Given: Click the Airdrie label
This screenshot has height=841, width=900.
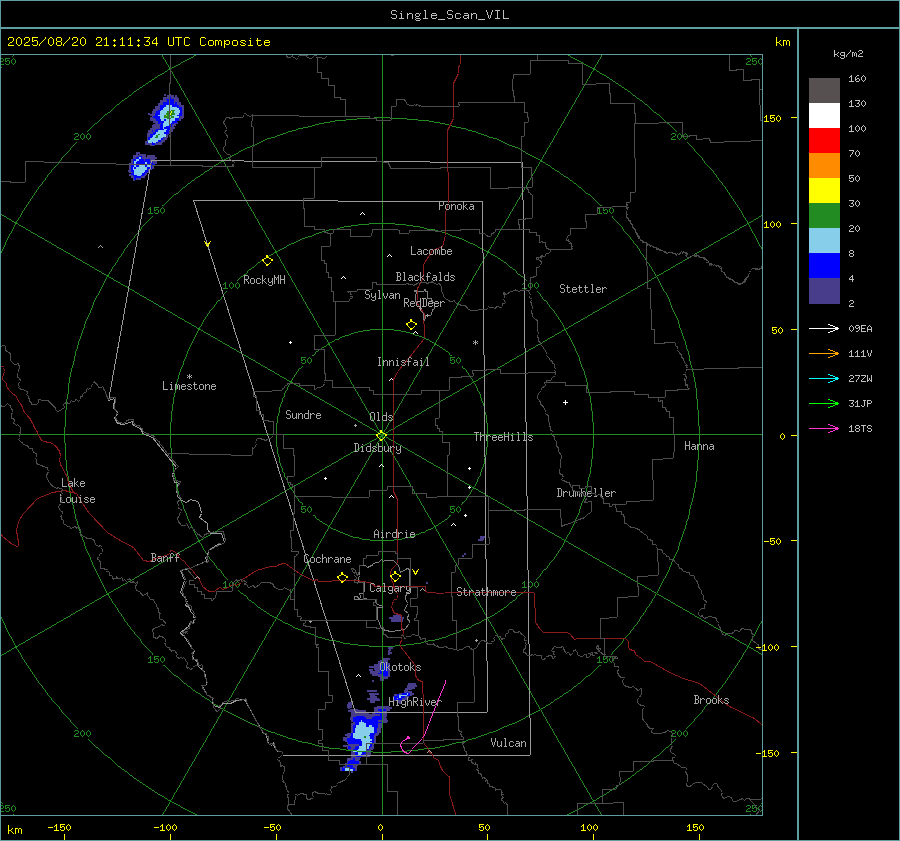Looking at the screenshot, I should (394, 534).
